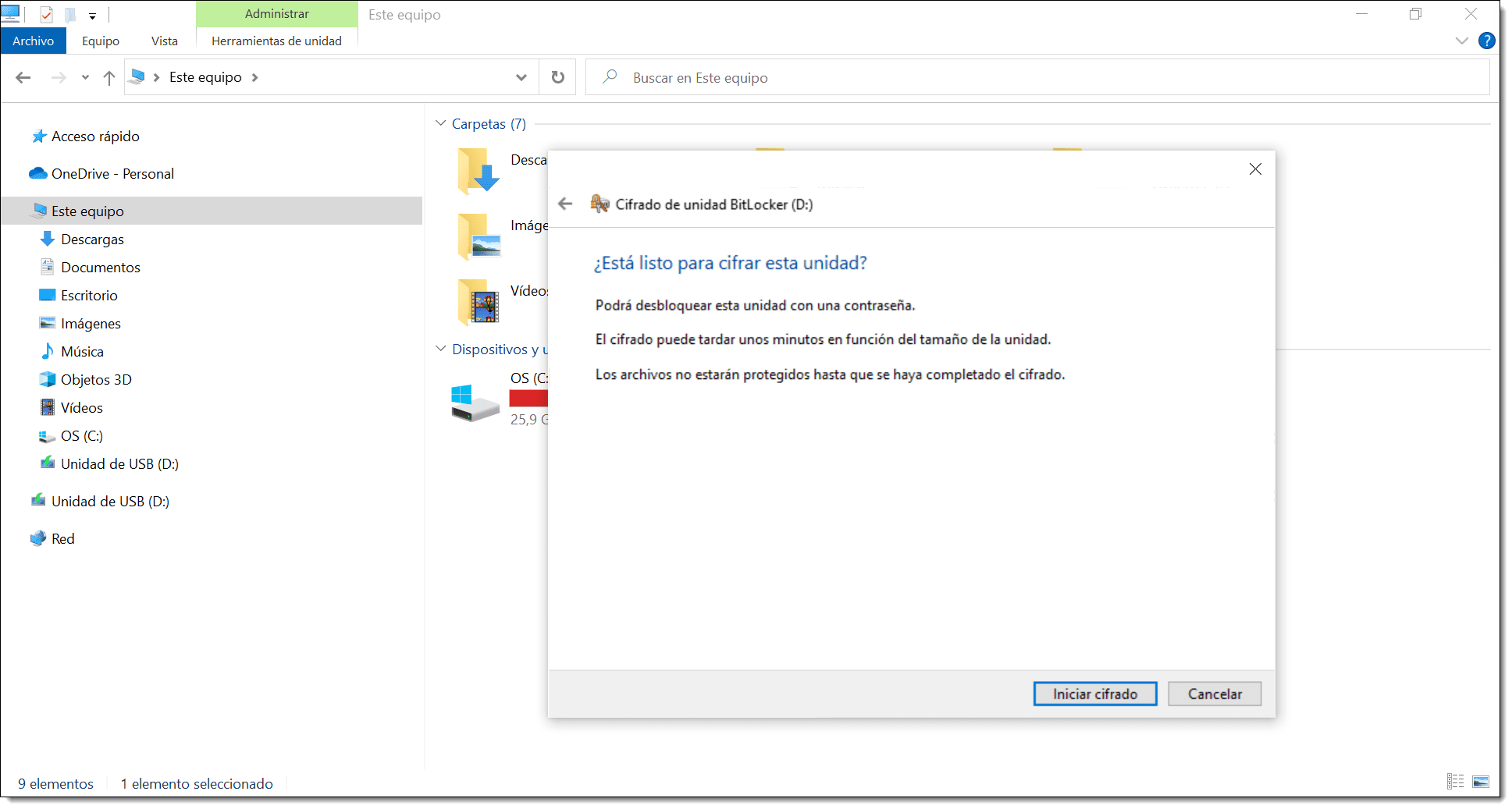Go up one folder level
This screenshot has height=809, width=1512.
109,77
